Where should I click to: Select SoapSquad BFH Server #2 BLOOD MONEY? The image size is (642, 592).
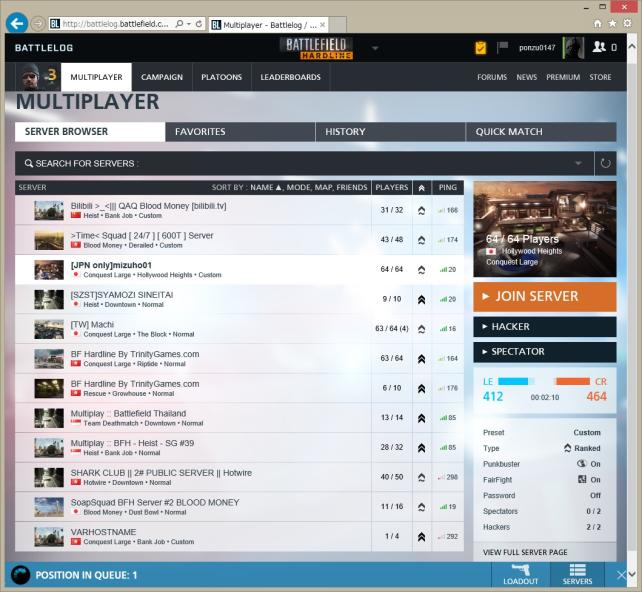tap(240, 507)
